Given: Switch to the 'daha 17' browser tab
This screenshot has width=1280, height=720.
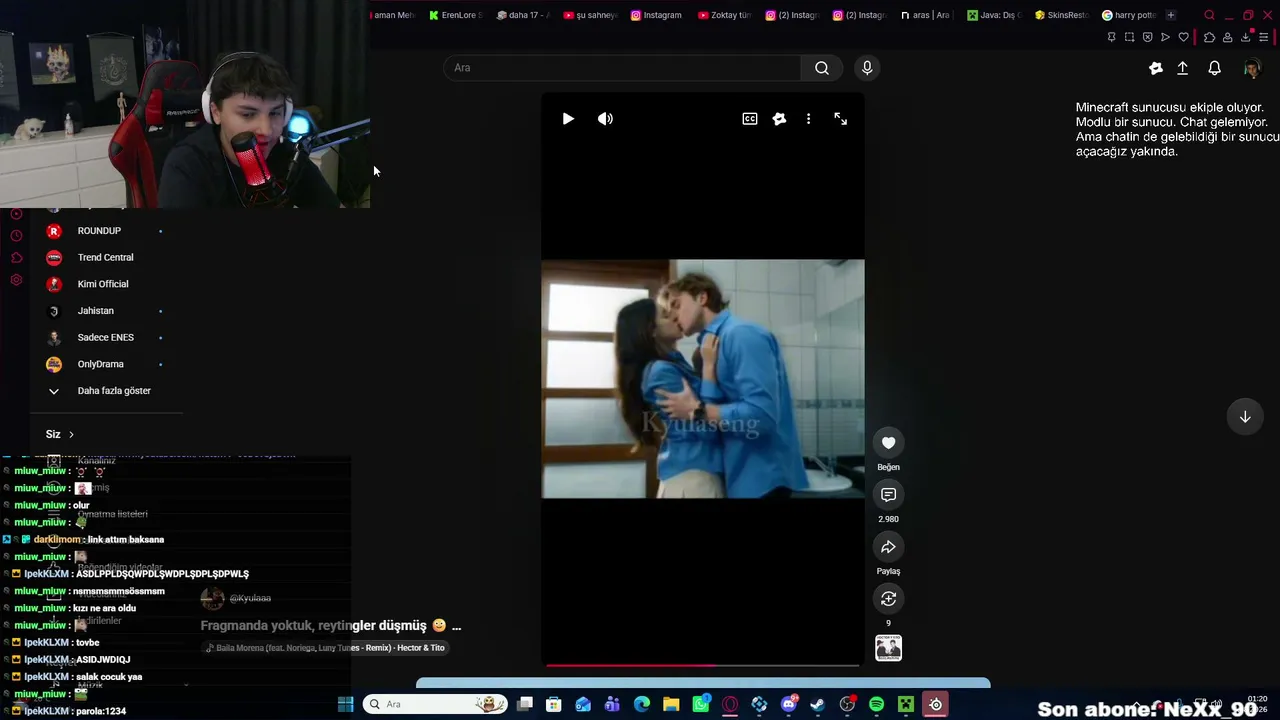Looking at the screenshot, I should pyautogui.click(x=524, y=15).
